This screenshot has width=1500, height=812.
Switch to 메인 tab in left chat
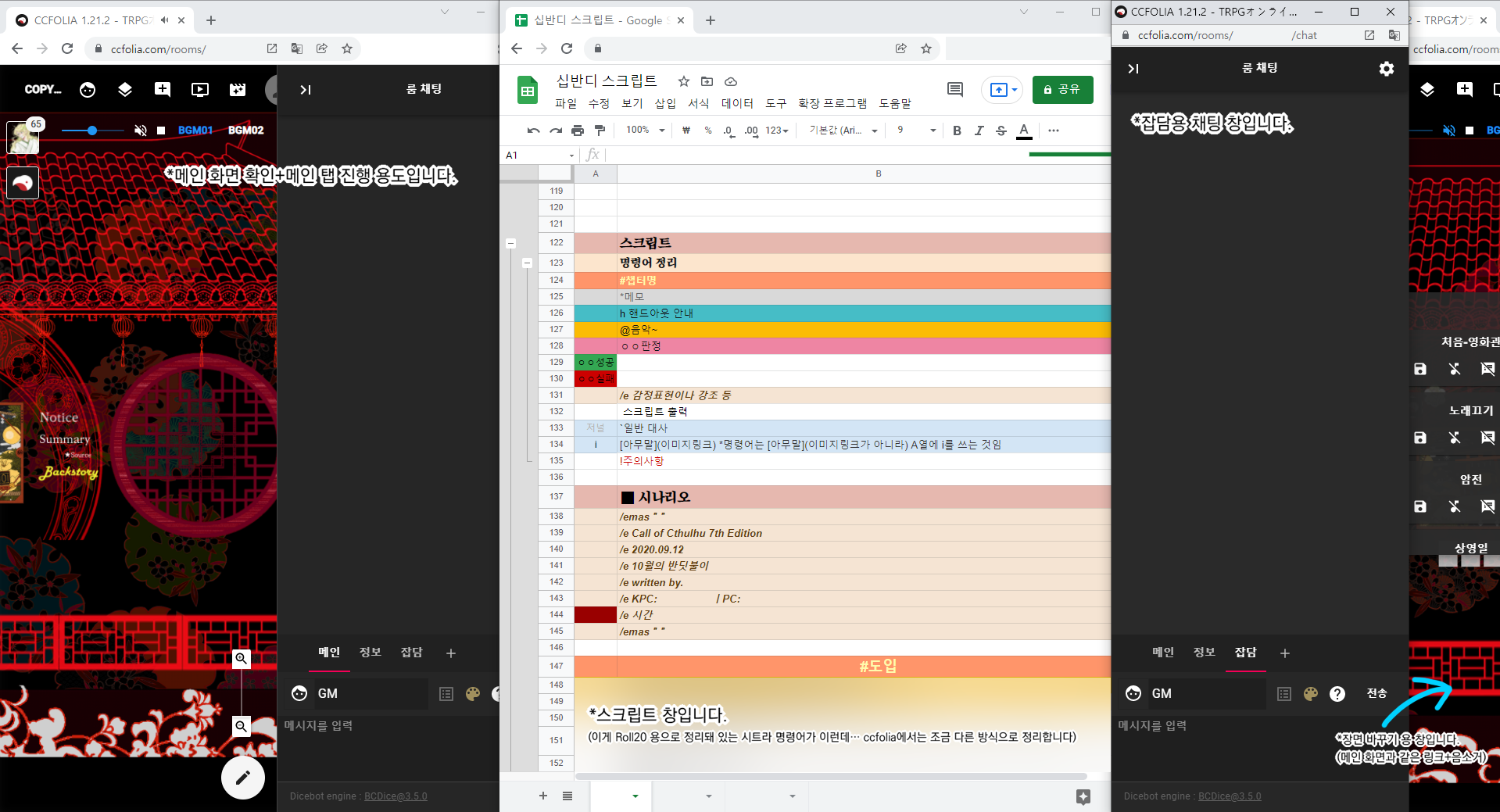coord(329,653)
